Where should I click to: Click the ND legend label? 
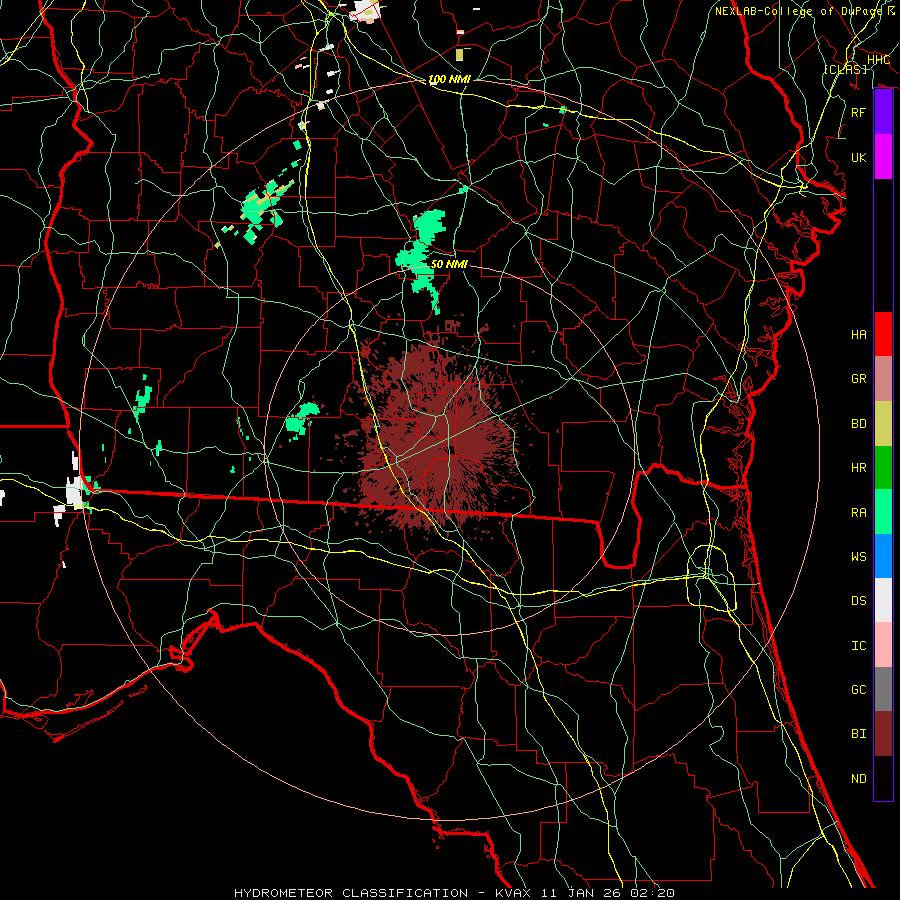[x=859, y=779]
